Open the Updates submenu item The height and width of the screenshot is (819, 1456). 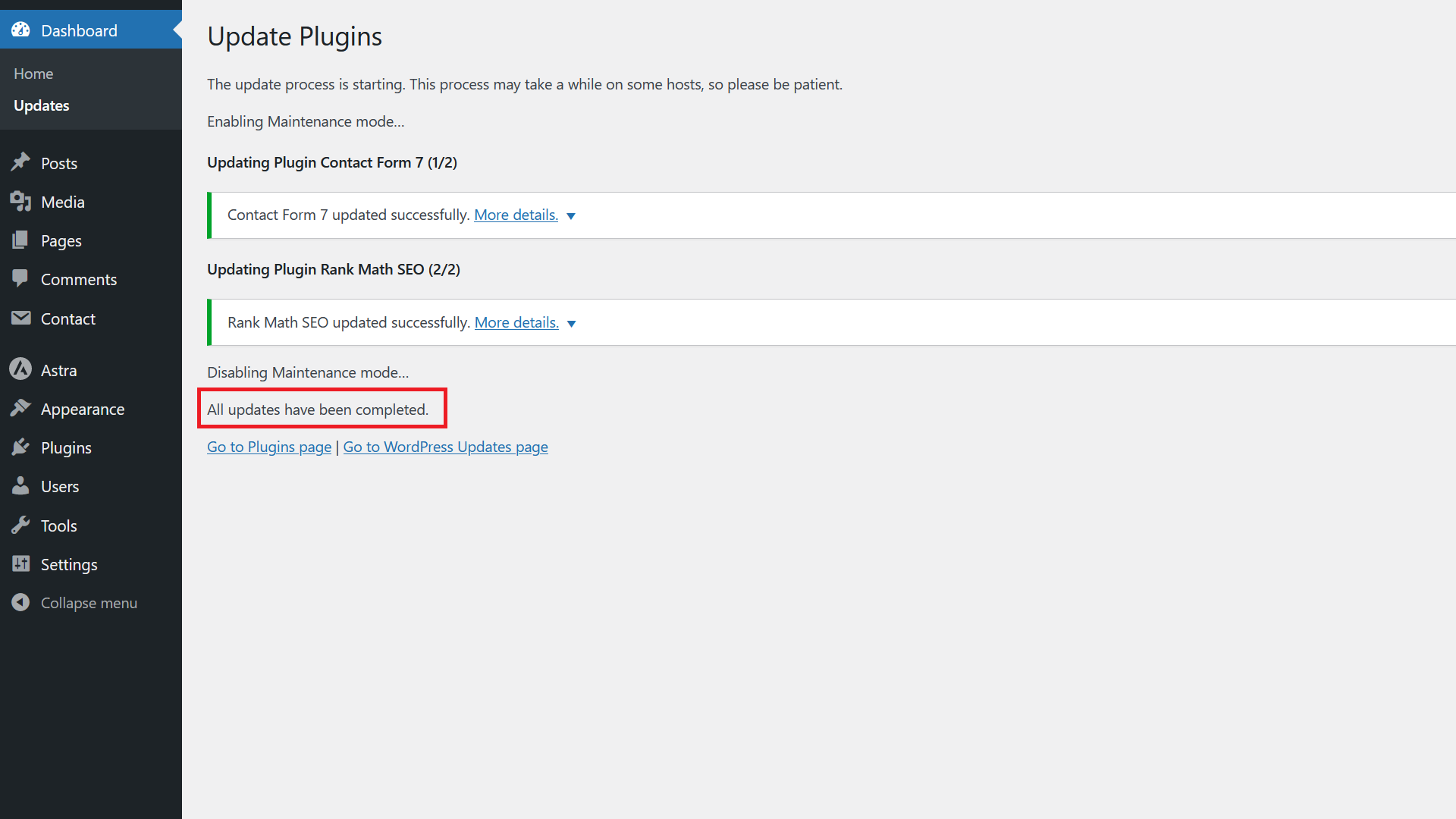tap(42, 105)
